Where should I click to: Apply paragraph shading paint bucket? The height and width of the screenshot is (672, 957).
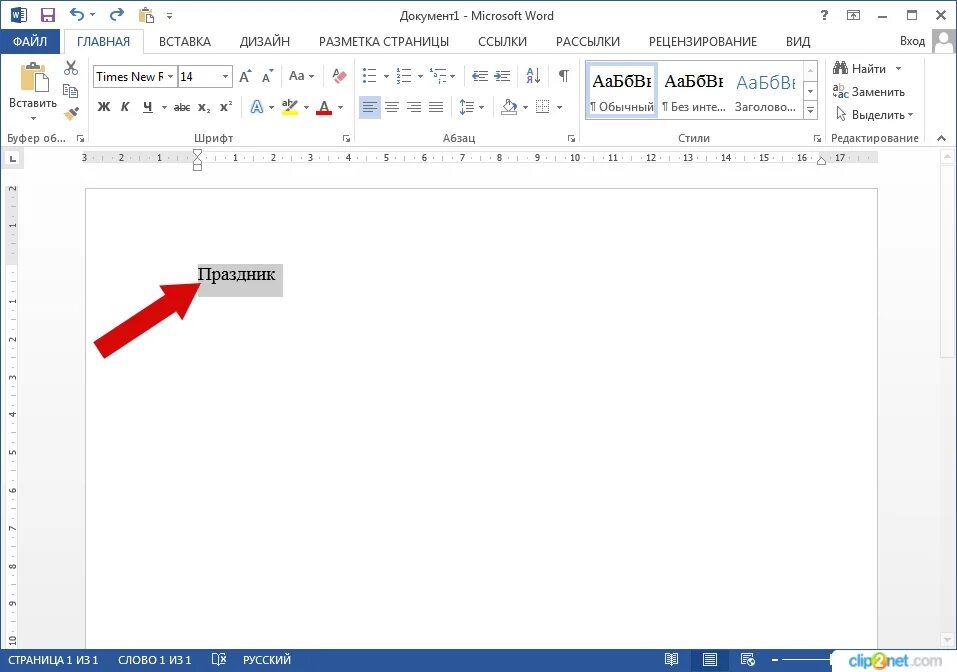tap(509, 107)
